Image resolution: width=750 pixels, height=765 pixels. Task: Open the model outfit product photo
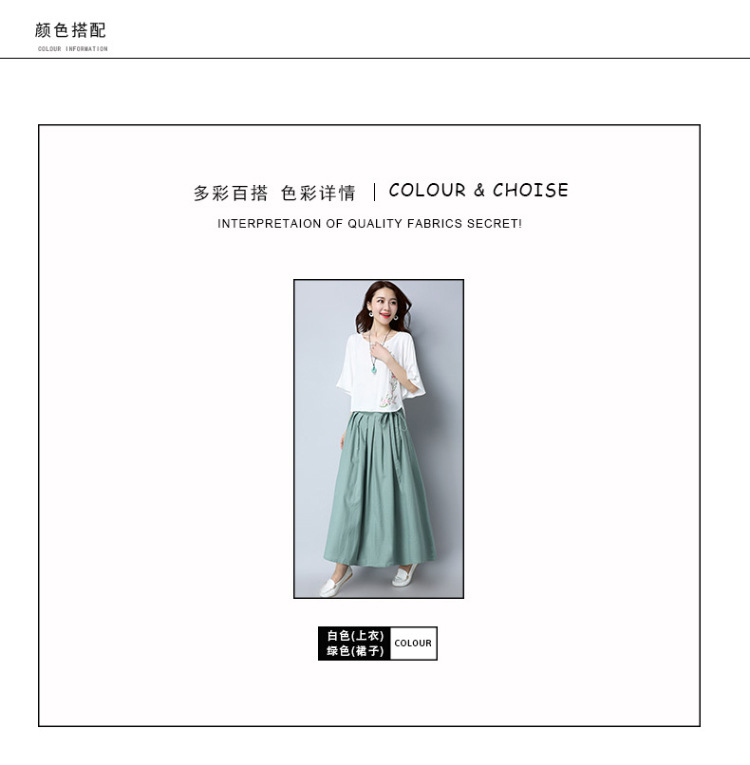(379, 439)
